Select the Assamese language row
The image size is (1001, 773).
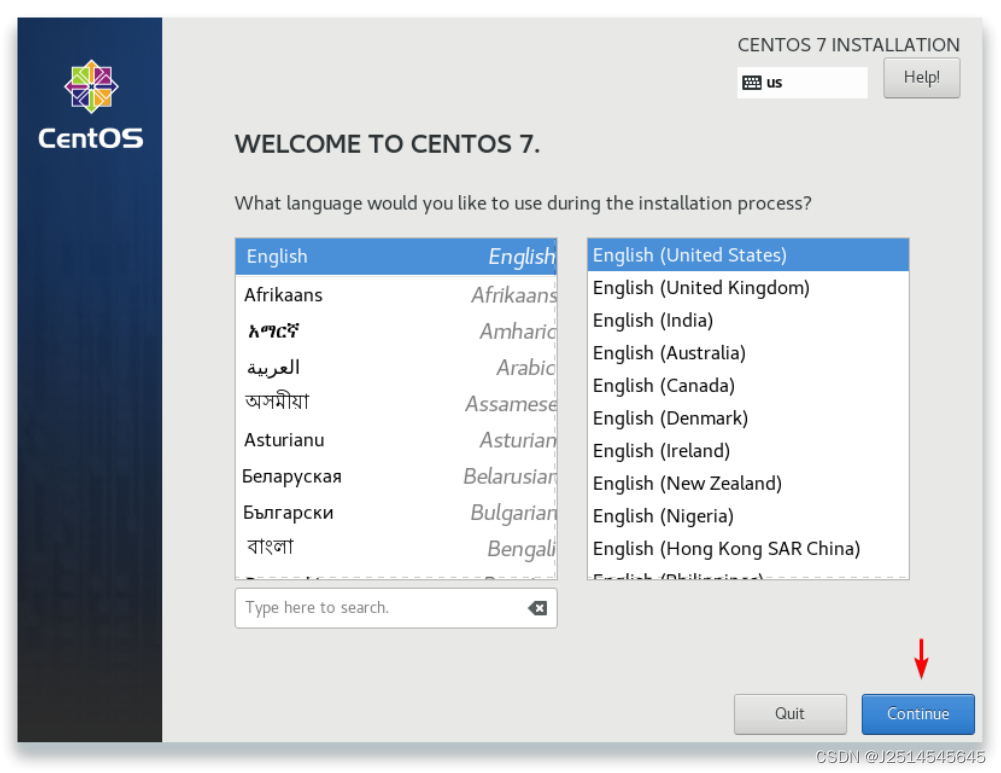[396, 403]
